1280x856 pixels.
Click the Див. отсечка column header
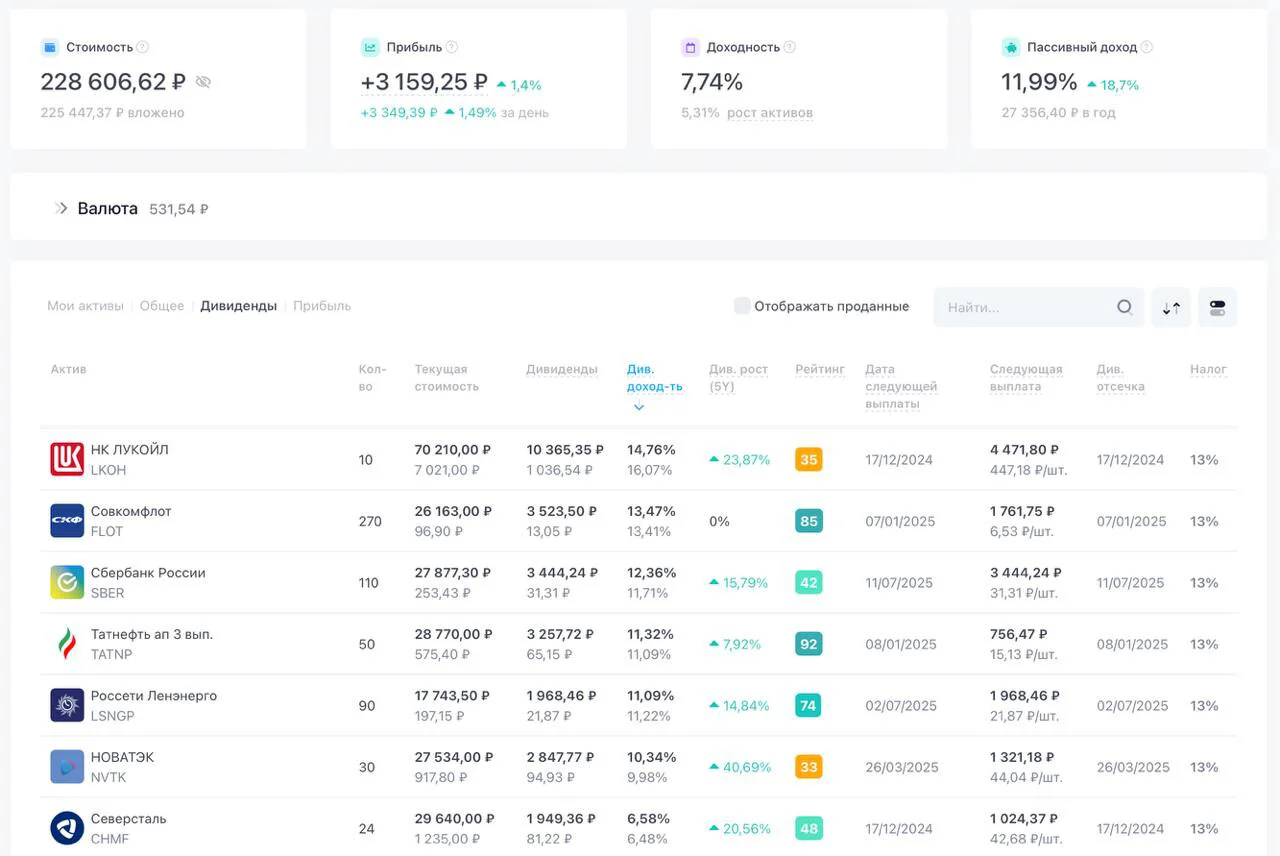pyautogui.click(x=1120, y=378)
